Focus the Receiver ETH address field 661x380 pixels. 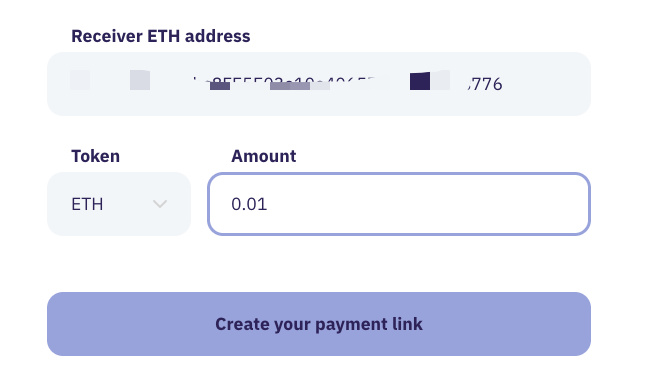(x=319, y=84)
